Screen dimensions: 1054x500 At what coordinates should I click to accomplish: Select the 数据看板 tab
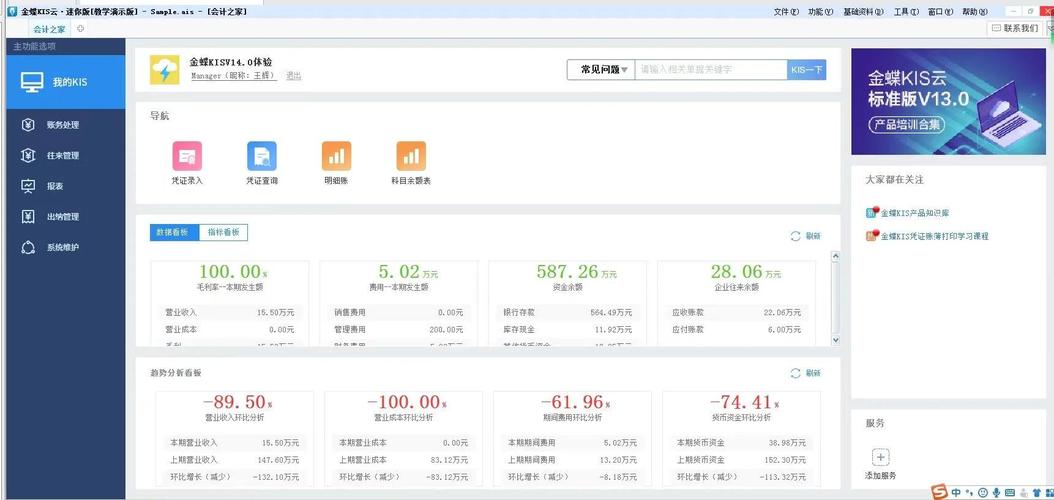point(175,233)
